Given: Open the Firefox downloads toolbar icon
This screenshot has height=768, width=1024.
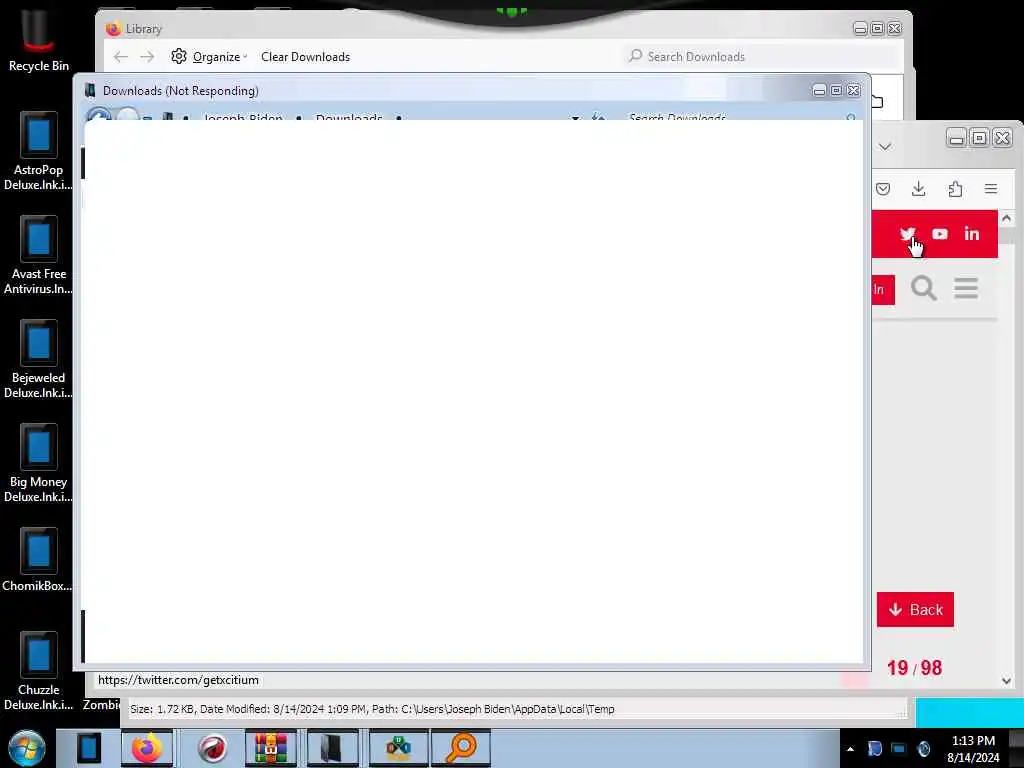Looking at the screenshot, I should click(918, 189).
